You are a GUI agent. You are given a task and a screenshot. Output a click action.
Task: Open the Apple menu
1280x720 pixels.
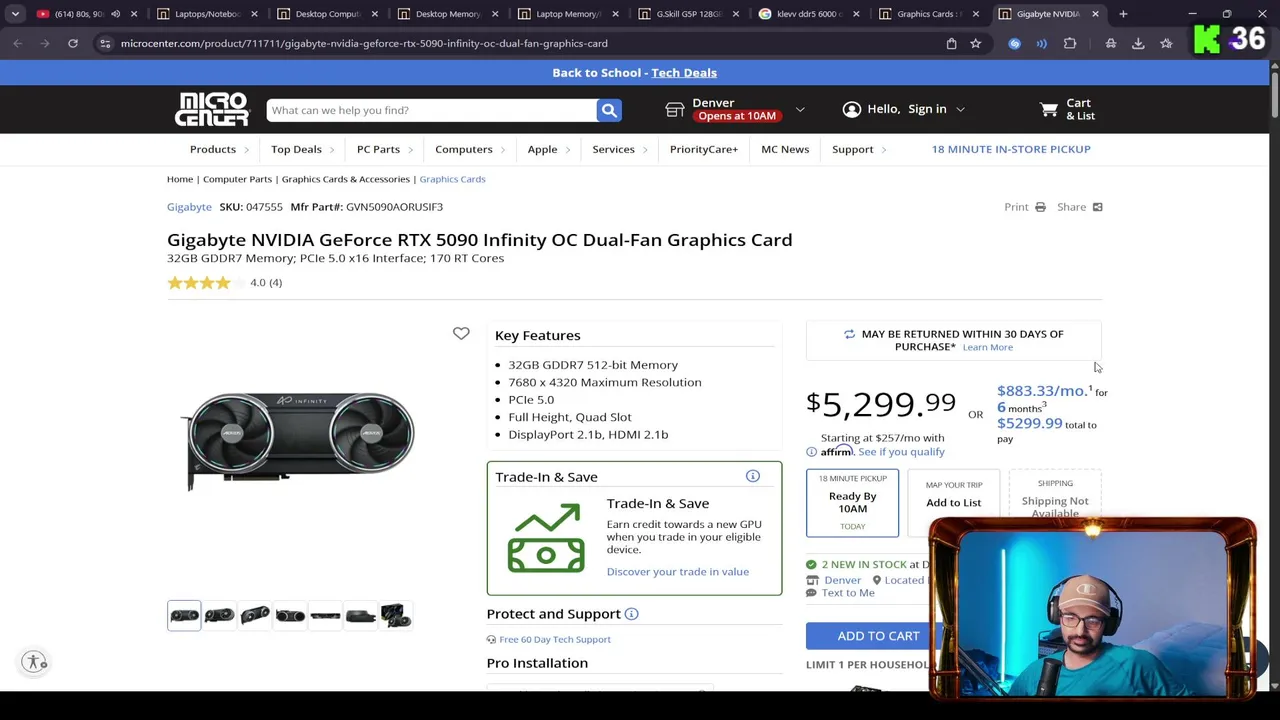[x=548, y=149]
